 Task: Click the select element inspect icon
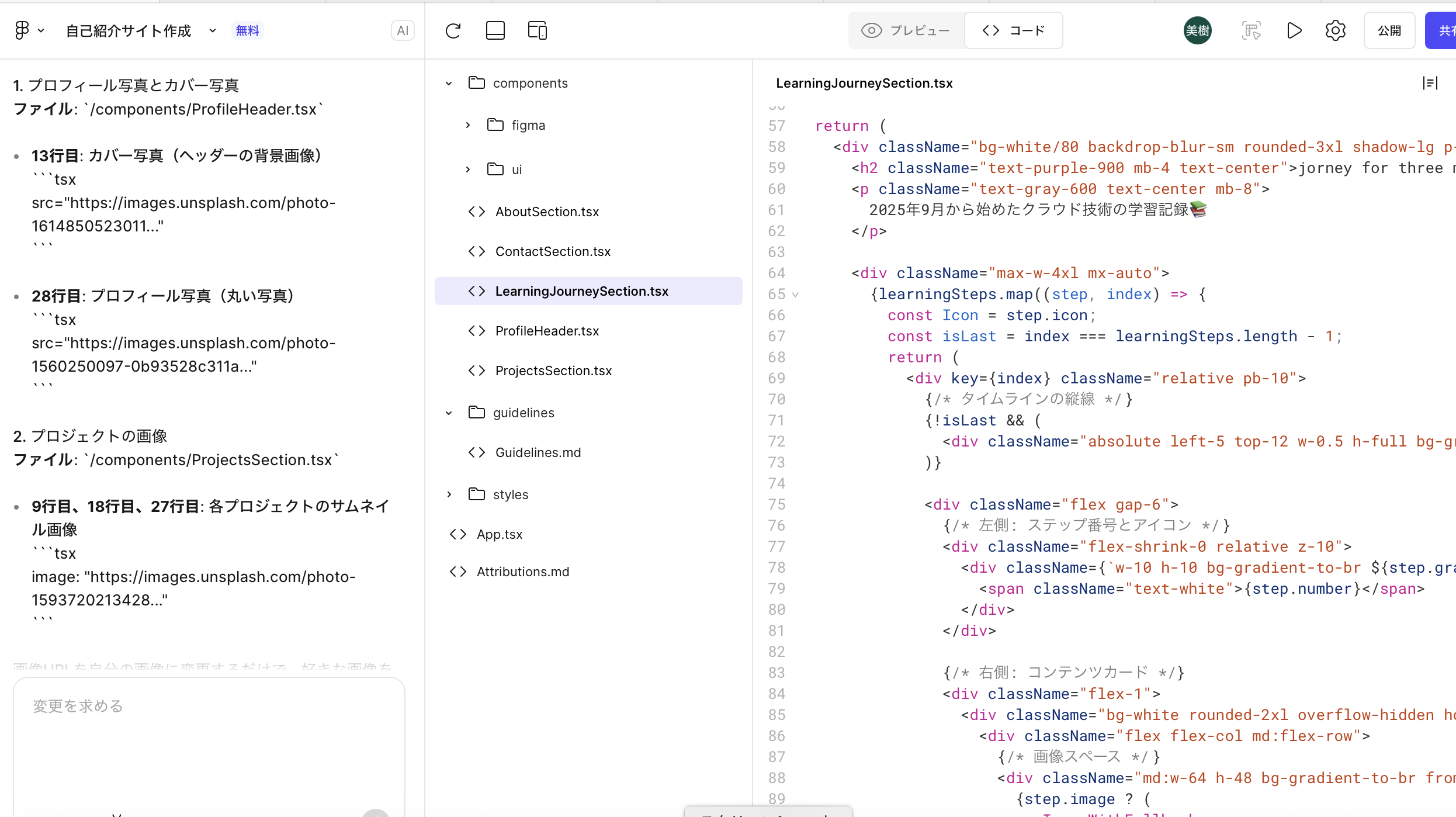click(x=1251, y=30)
